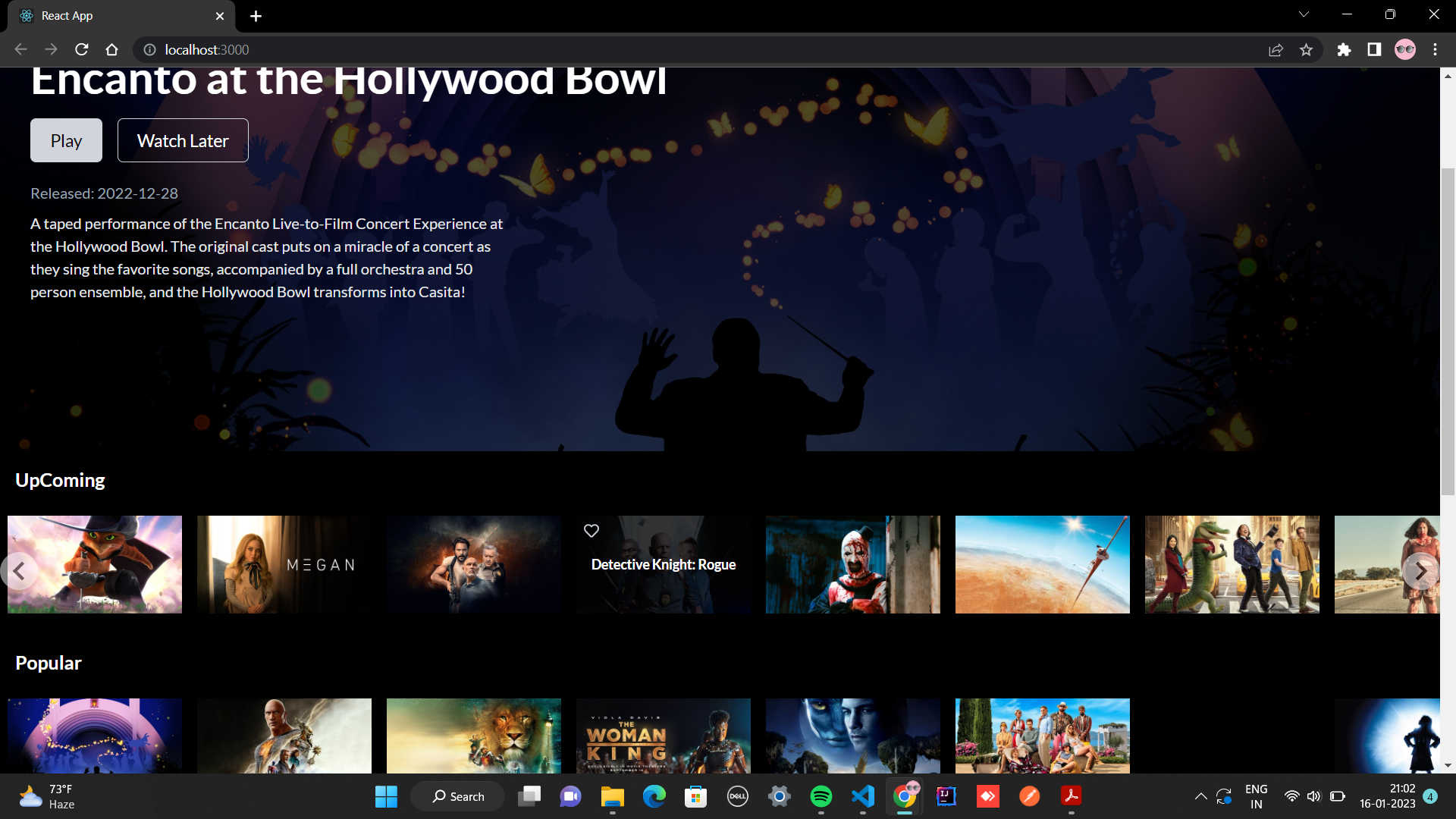The width and height of the screenshot is (1456, 819).
Task: Open the Spotify app from the taskbar
Action: (x=821, y=796)
